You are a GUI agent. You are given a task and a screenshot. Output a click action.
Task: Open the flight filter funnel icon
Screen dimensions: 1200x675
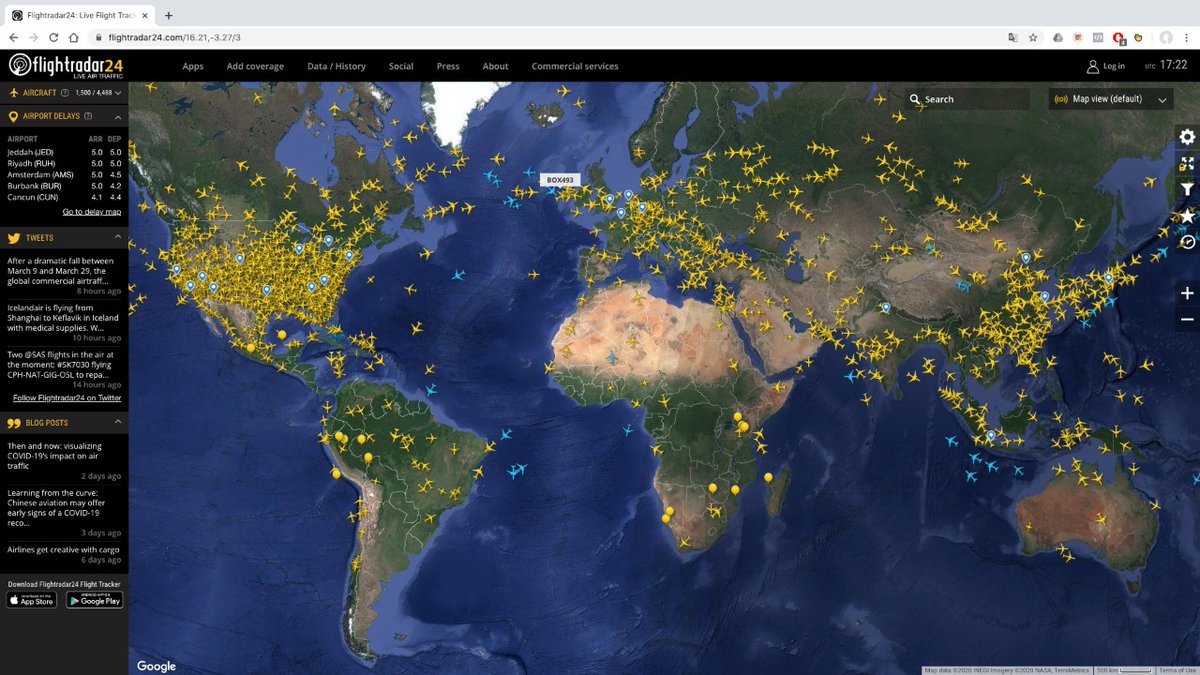1187,190
